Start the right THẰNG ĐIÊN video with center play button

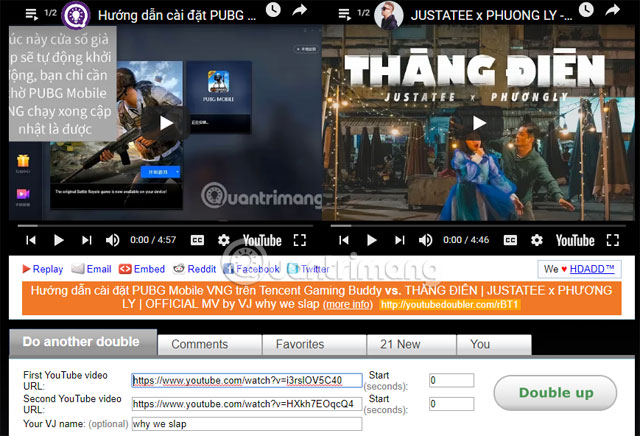coord(479,123)
